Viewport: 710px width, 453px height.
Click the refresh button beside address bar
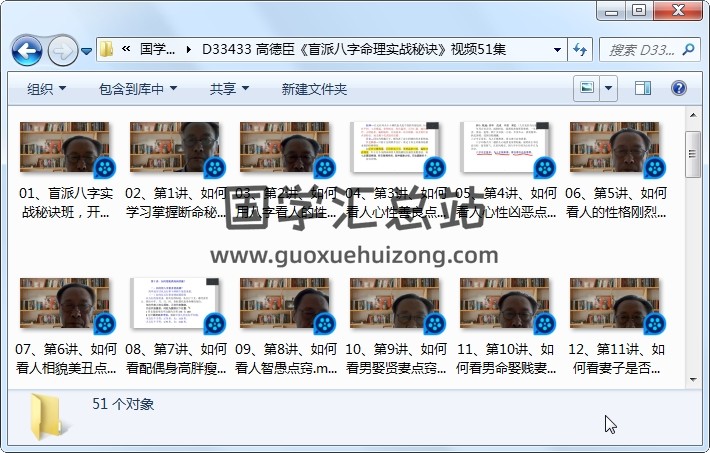[x=580, y=49]
